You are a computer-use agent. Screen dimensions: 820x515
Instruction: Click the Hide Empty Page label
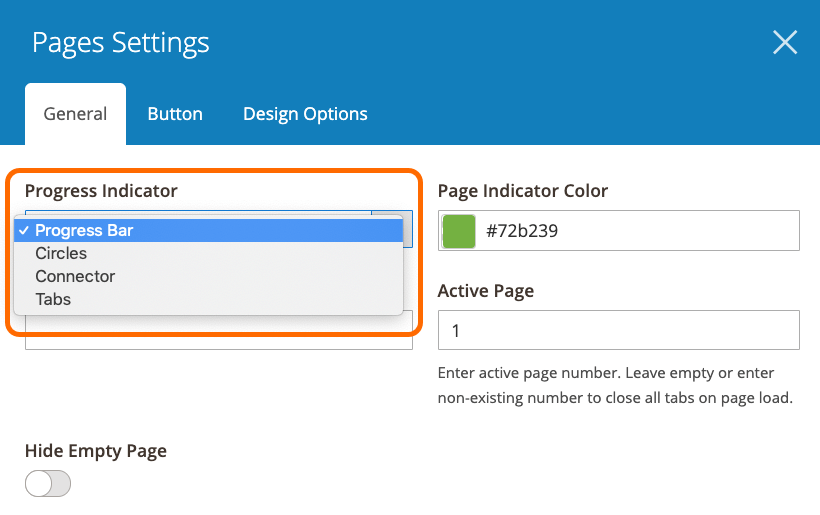[x=96, y=451]
